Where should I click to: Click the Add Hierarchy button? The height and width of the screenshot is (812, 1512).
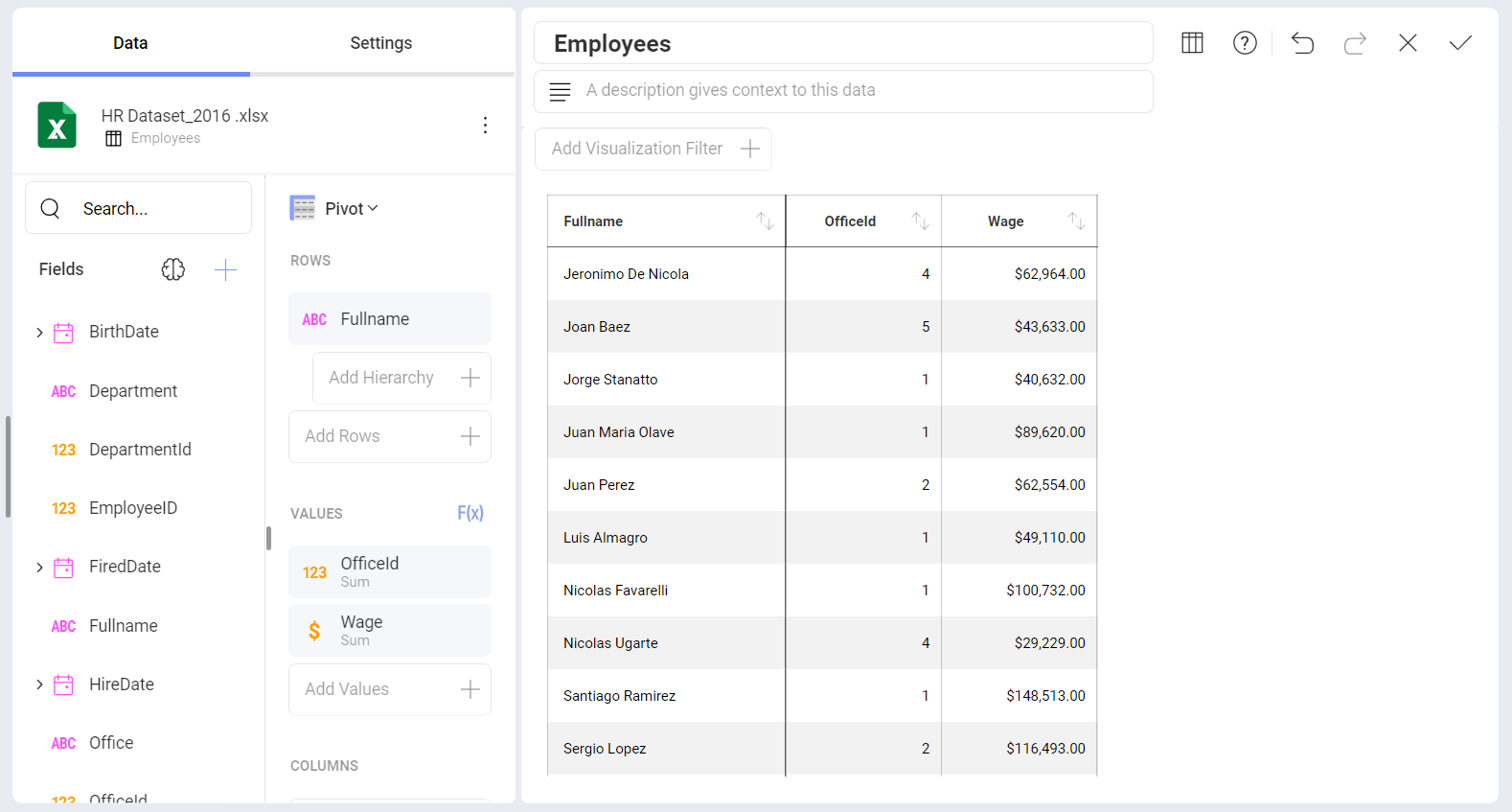401,378
